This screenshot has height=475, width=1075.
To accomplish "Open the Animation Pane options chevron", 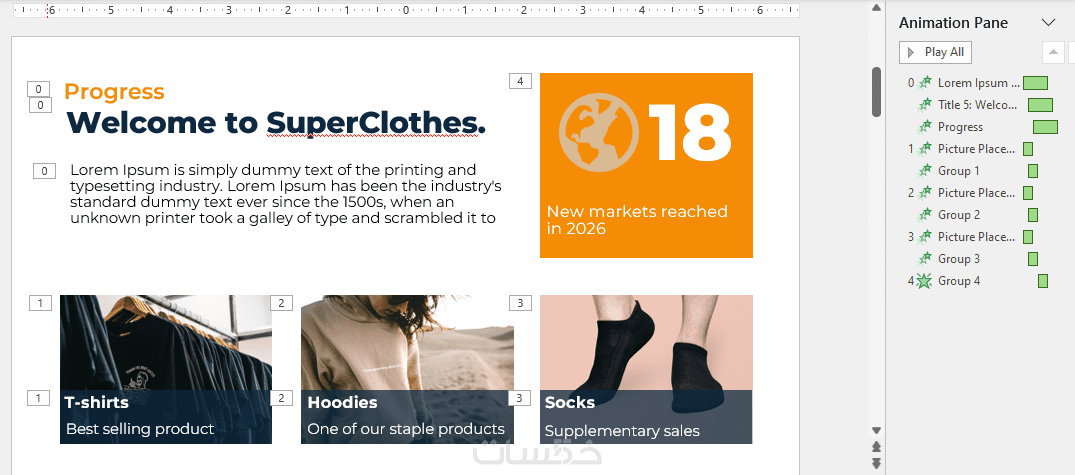I will click(1048, 23).
